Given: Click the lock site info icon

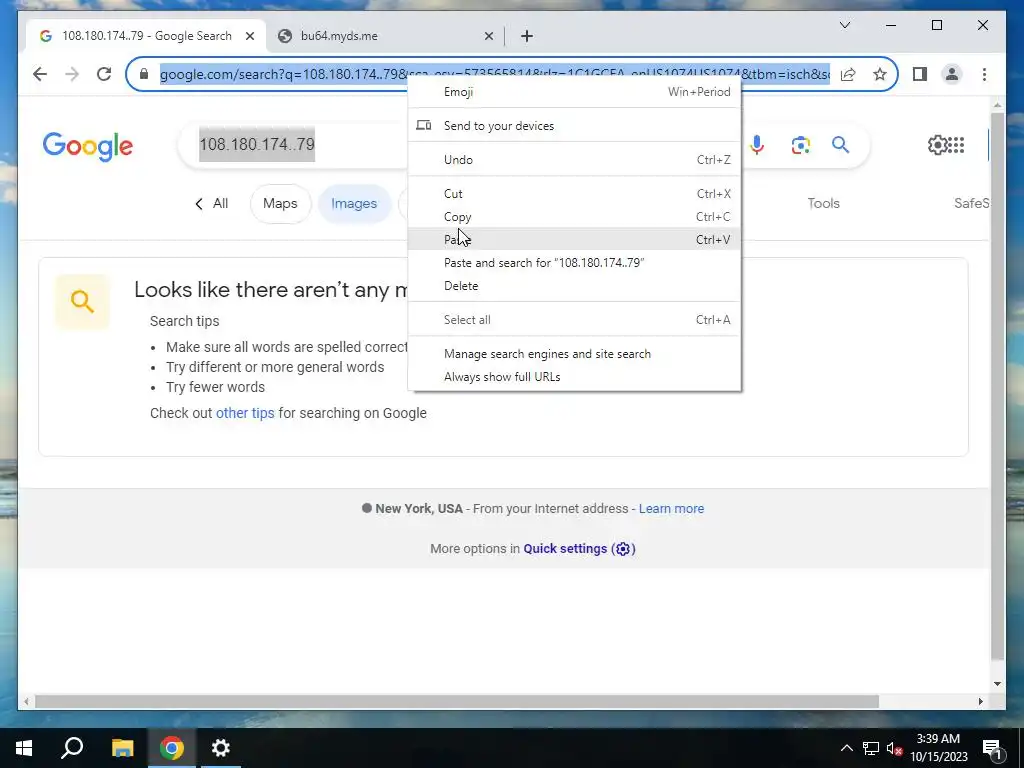Looking at the screenshot, I should (x=144, y=74).
